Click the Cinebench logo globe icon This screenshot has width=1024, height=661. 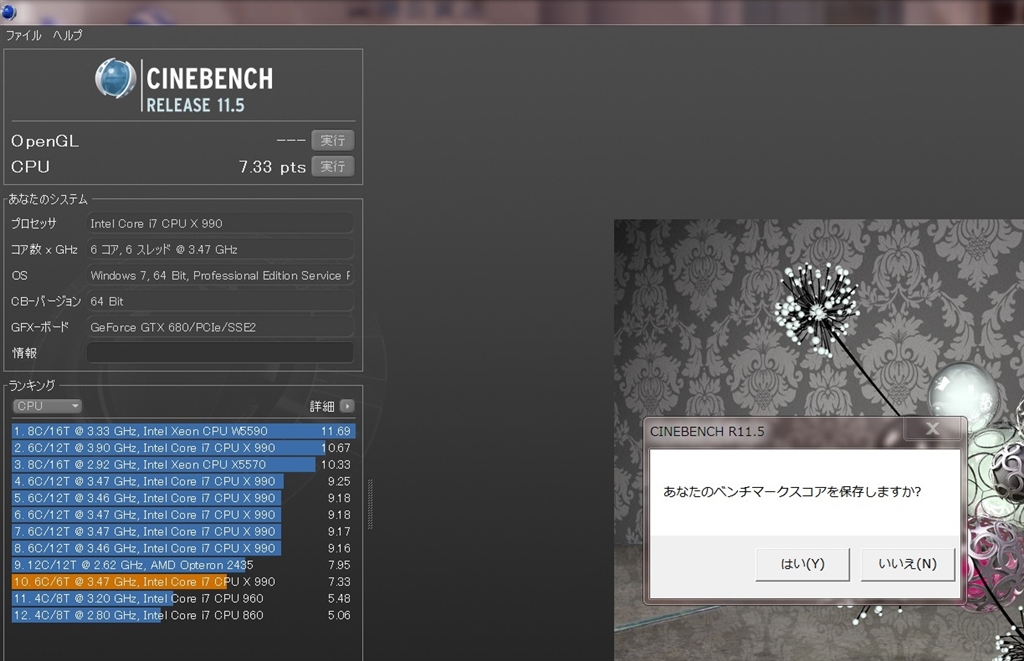tap(115, 78)
